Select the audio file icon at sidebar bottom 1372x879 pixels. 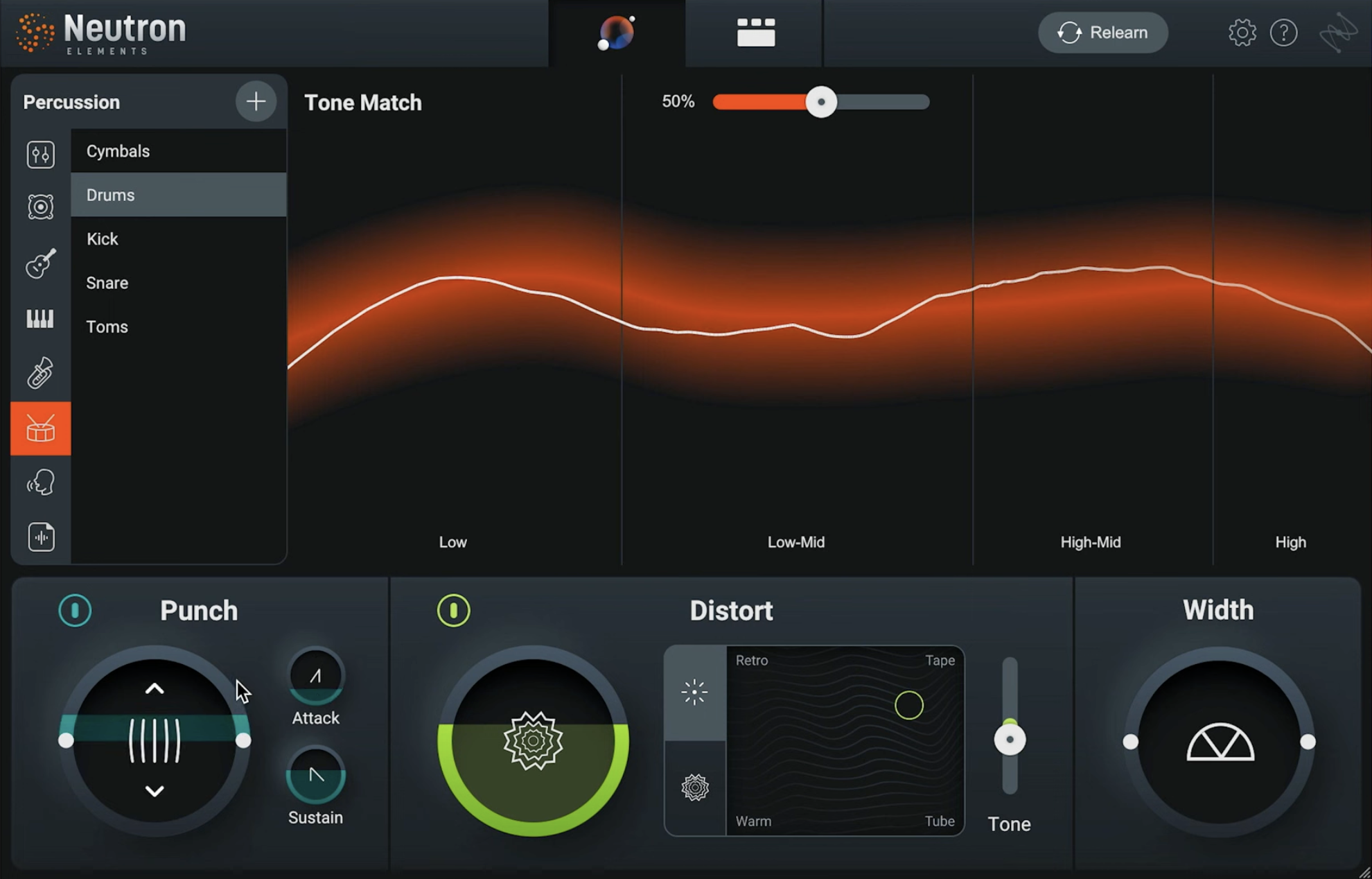point(40,537)
